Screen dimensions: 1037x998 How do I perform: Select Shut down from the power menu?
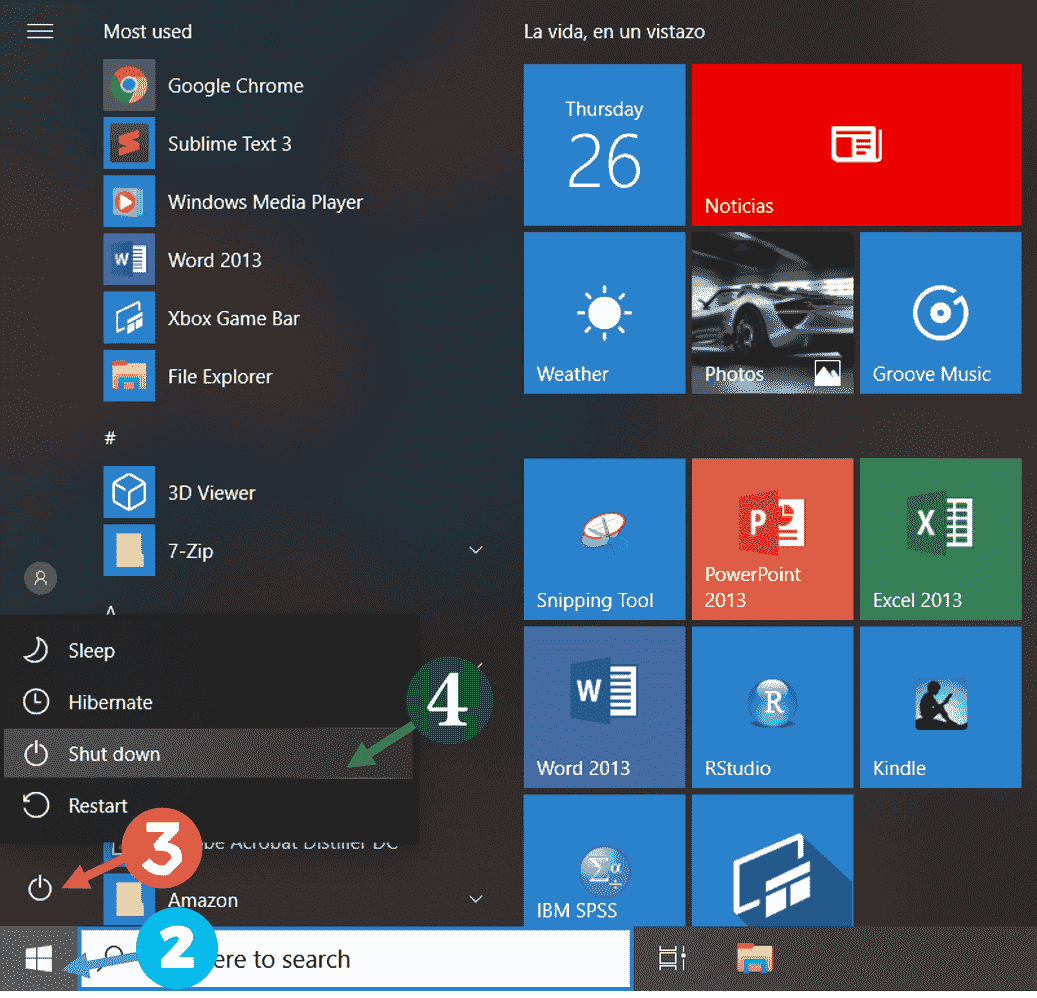point(208,754)
